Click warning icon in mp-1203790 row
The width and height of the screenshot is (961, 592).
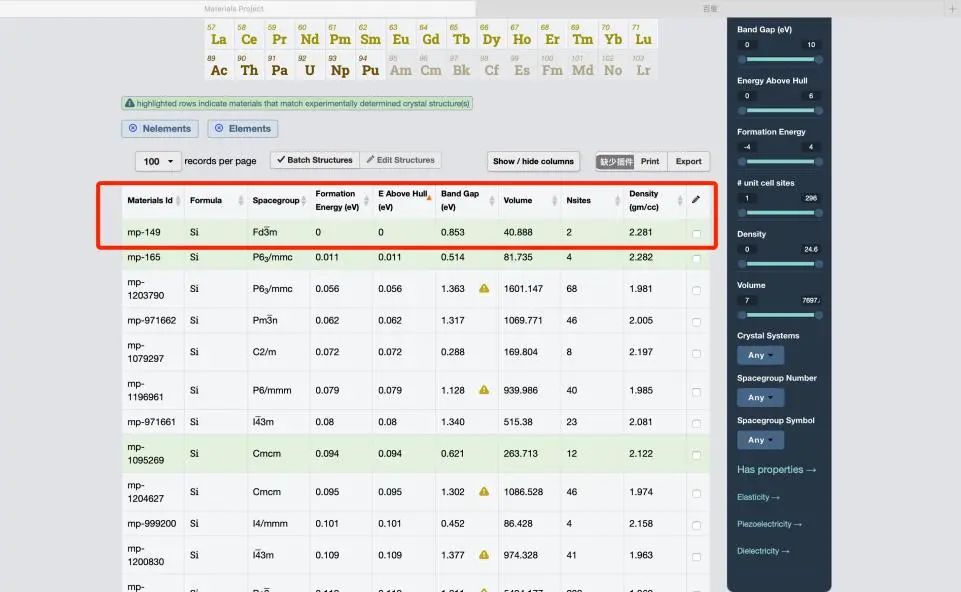pos(484,288)
